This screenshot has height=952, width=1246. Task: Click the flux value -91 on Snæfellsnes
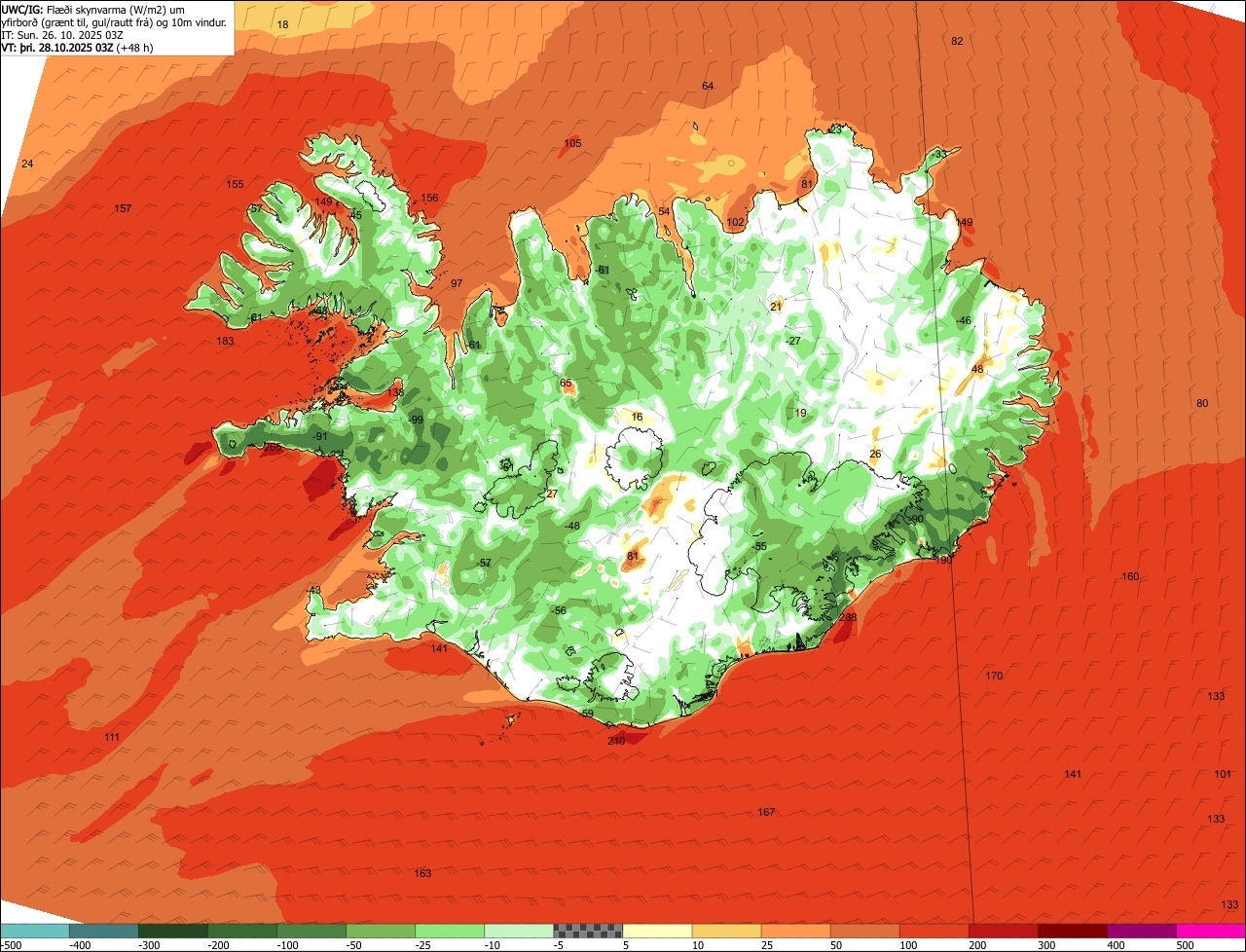tap(319, 437)
